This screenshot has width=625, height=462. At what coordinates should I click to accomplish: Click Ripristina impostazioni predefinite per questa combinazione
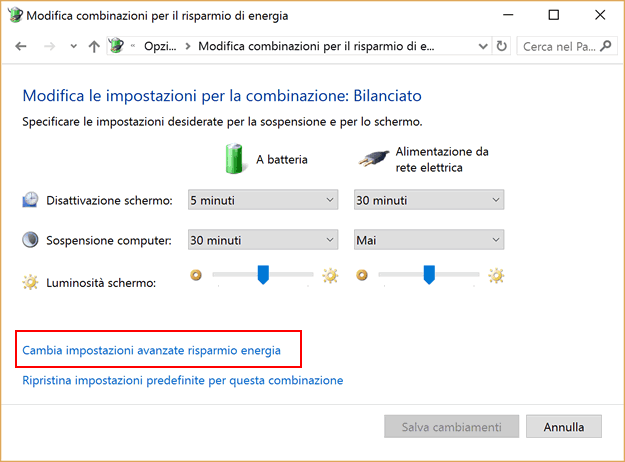[x=183, y=380]
